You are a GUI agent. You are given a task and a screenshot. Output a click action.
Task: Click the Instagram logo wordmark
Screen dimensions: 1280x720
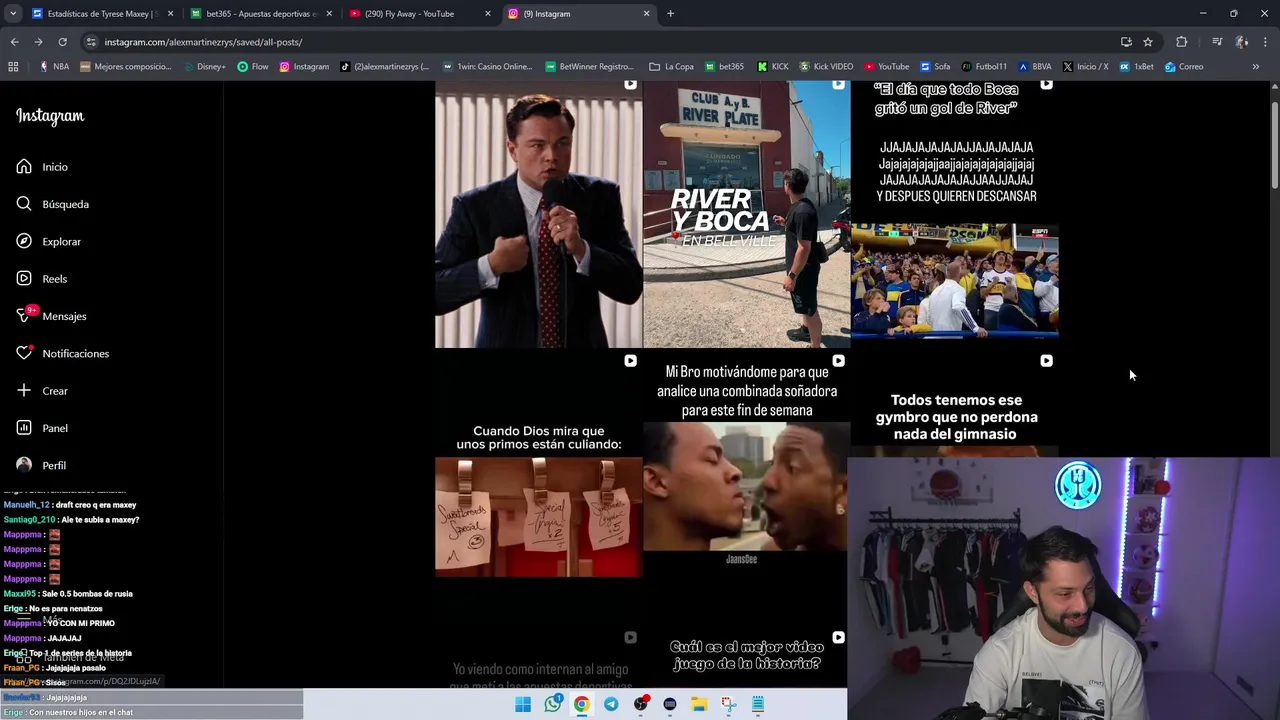coord(50,116)
